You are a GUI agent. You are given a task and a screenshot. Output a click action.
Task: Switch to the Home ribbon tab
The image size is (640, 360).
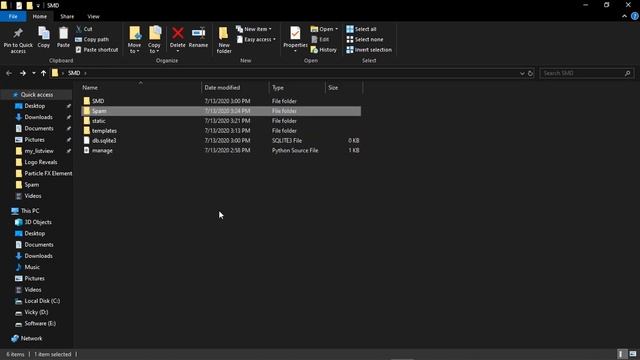[40, 16]
